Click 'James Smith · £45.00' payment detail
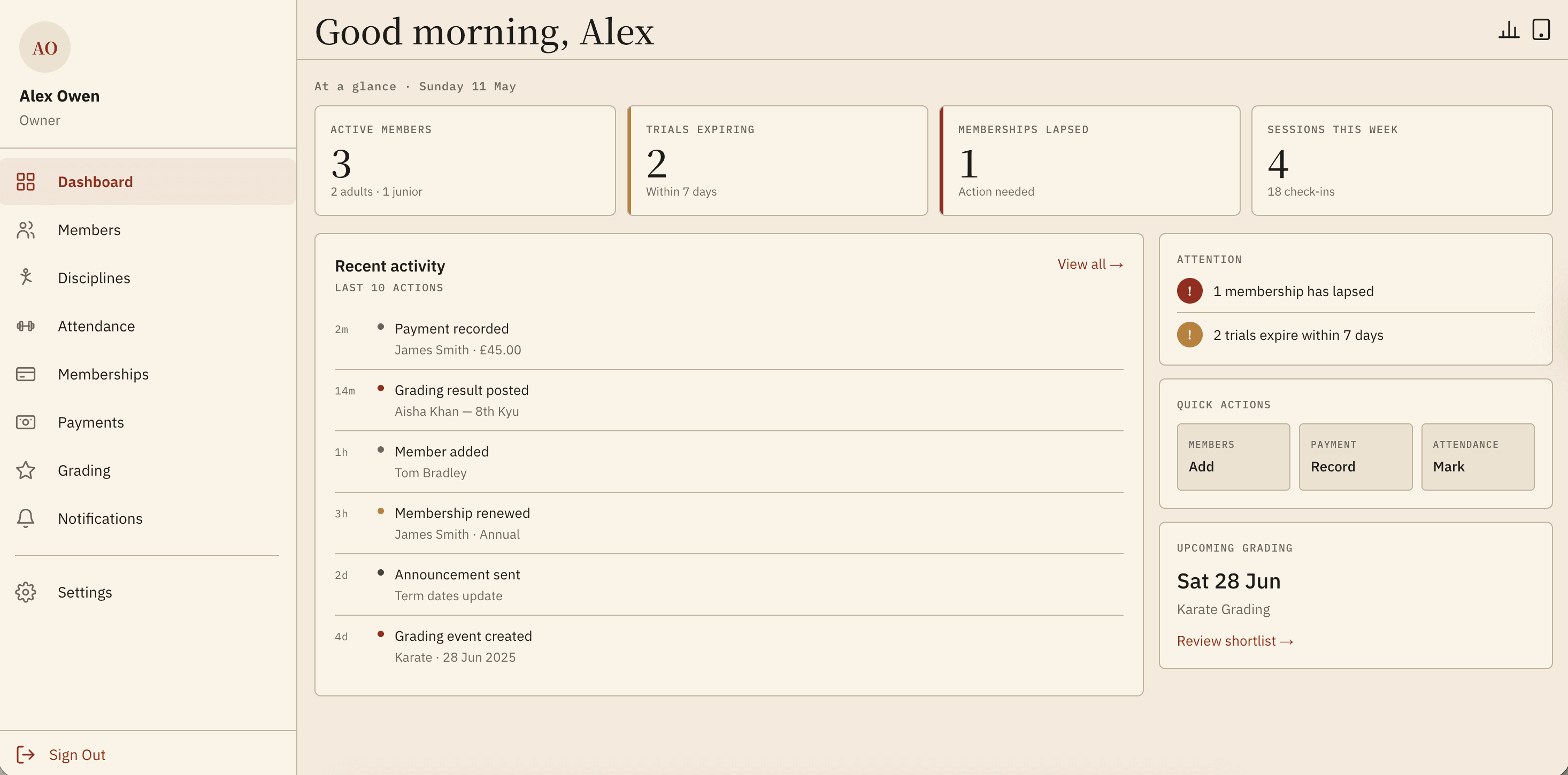Screen dimensions: 1568x775 458,350
